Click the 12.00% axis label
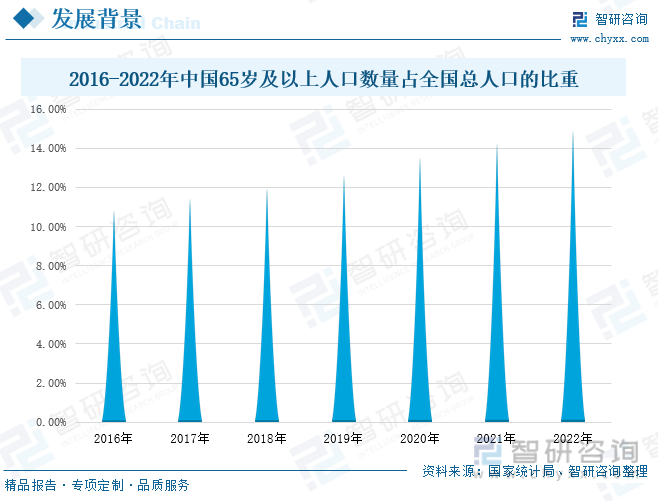Image resolution: width=658 pixels, height=501 pixels. pyautogui.click(x=48, y=187)
